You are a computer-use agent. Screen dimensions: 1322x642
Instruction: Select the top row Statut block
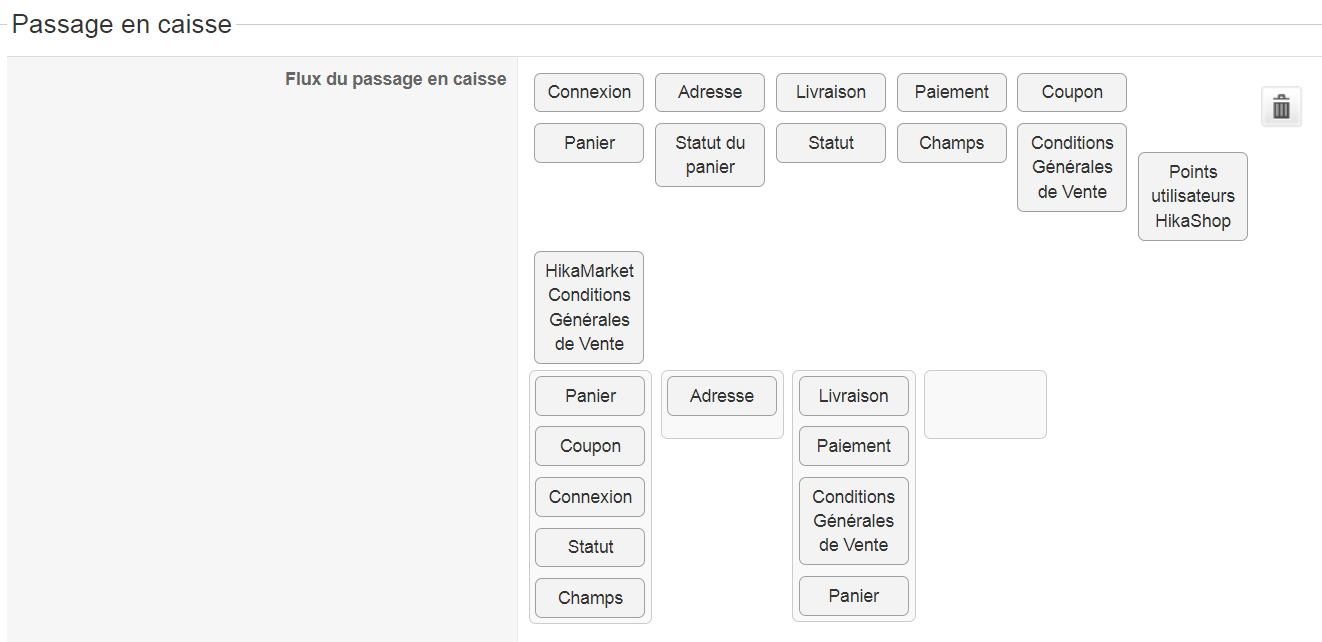(x=831, y=143)
